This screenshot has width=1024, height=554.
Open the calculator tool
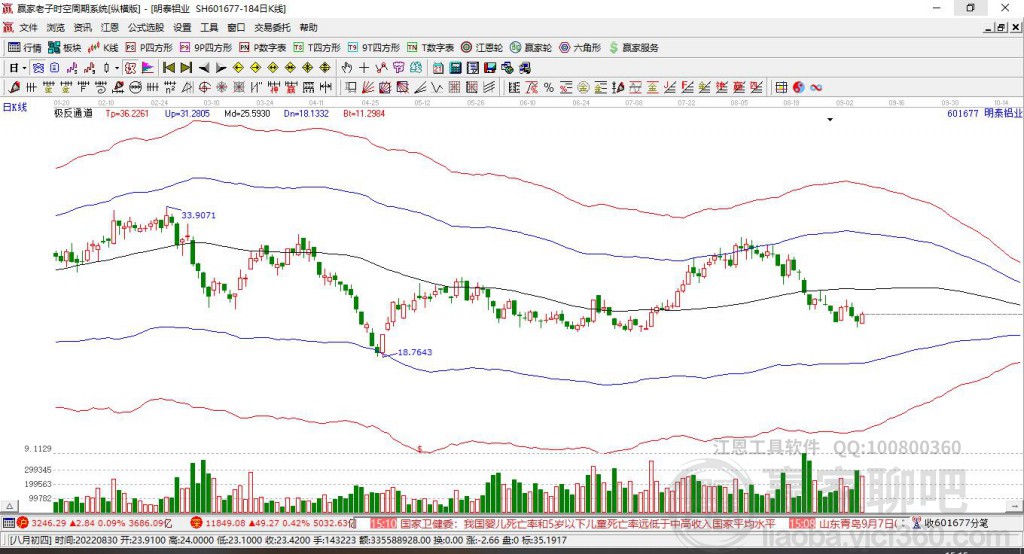456,68
